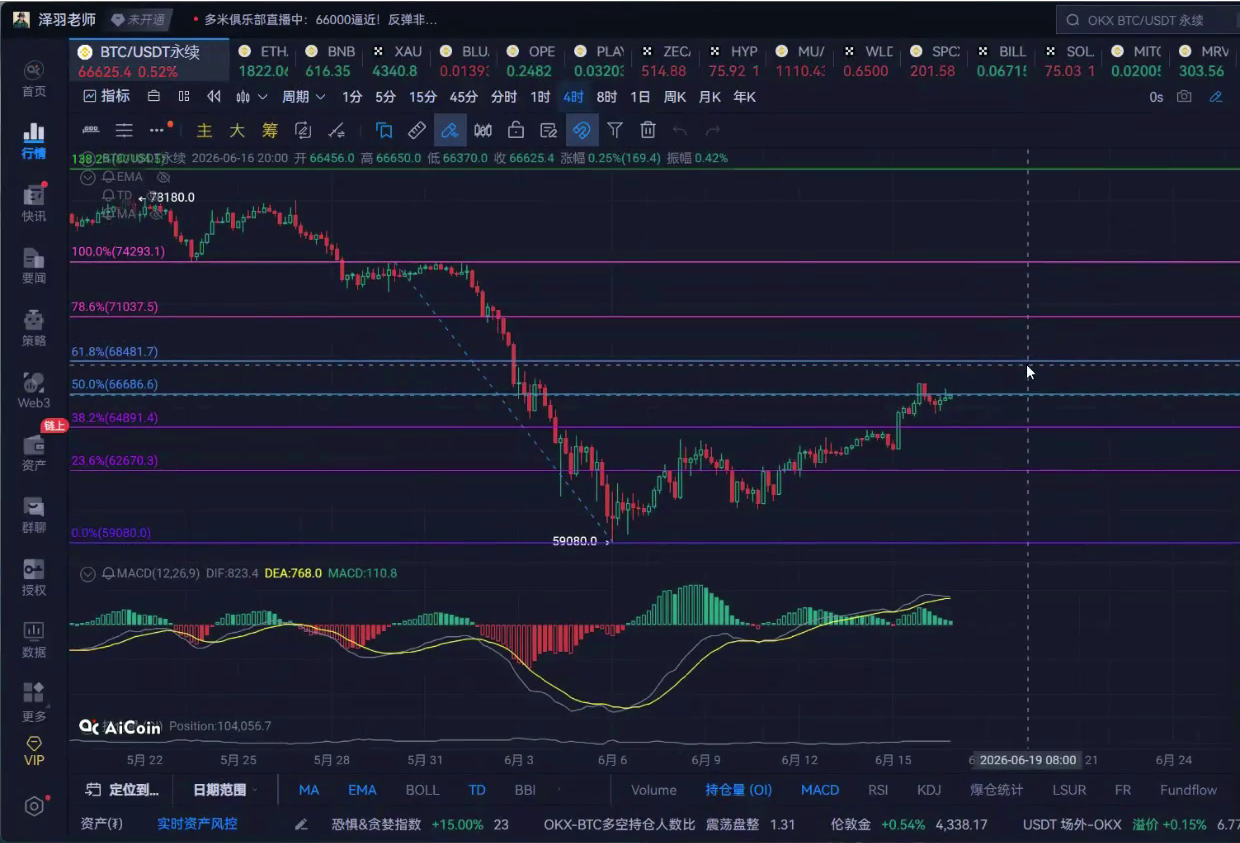Switch to the 1日 timeframe
1240x843 pixels.
coord(640,97)
